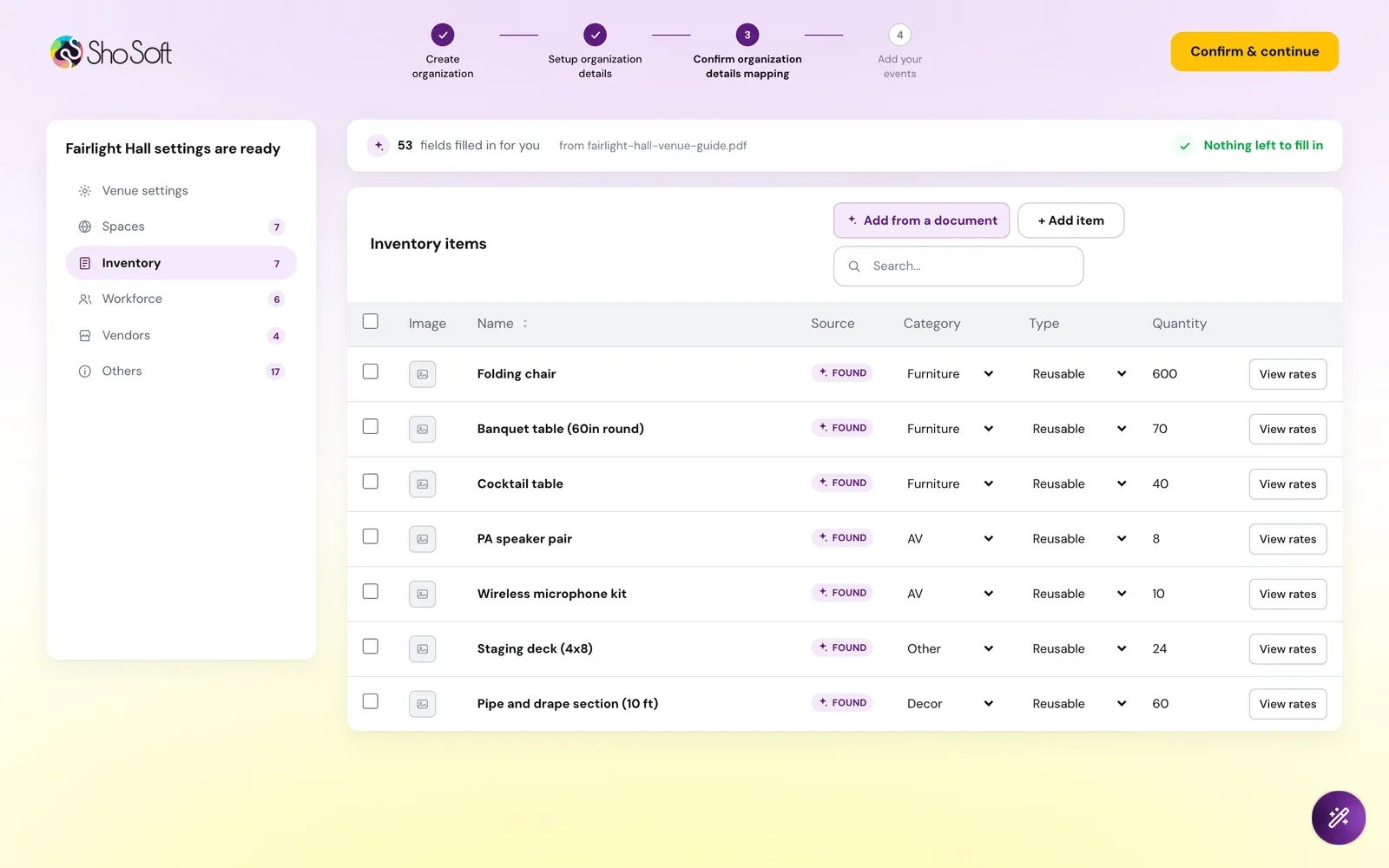Open the Workforce section
The width and height of the screenshot is (1389, 868).
(x=181, y=299)
